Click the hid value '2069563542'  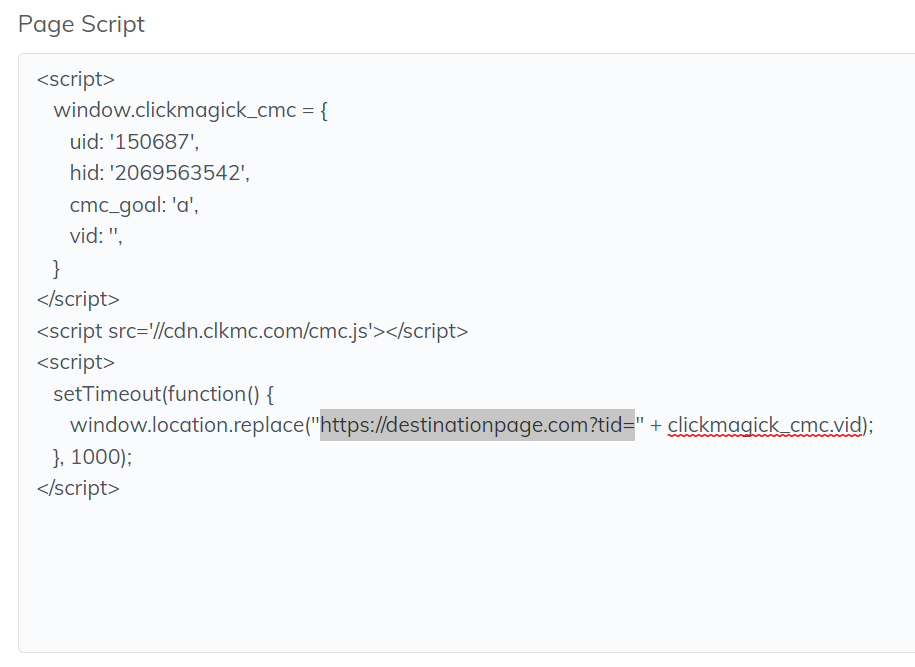click(181, 173)
